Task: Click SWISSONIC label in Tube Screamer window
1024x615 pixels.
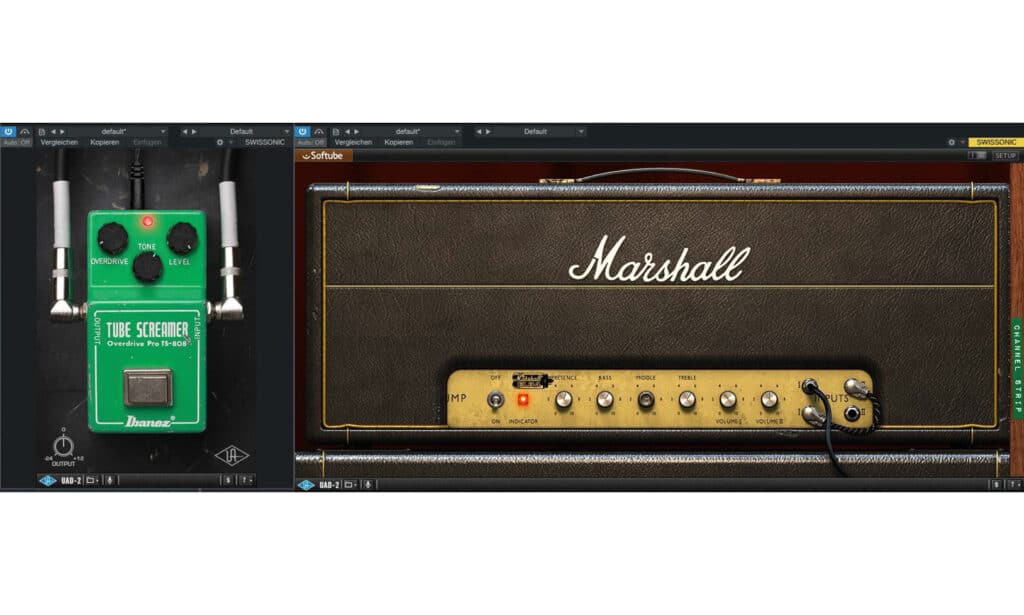Action: (x=264, y=142)
